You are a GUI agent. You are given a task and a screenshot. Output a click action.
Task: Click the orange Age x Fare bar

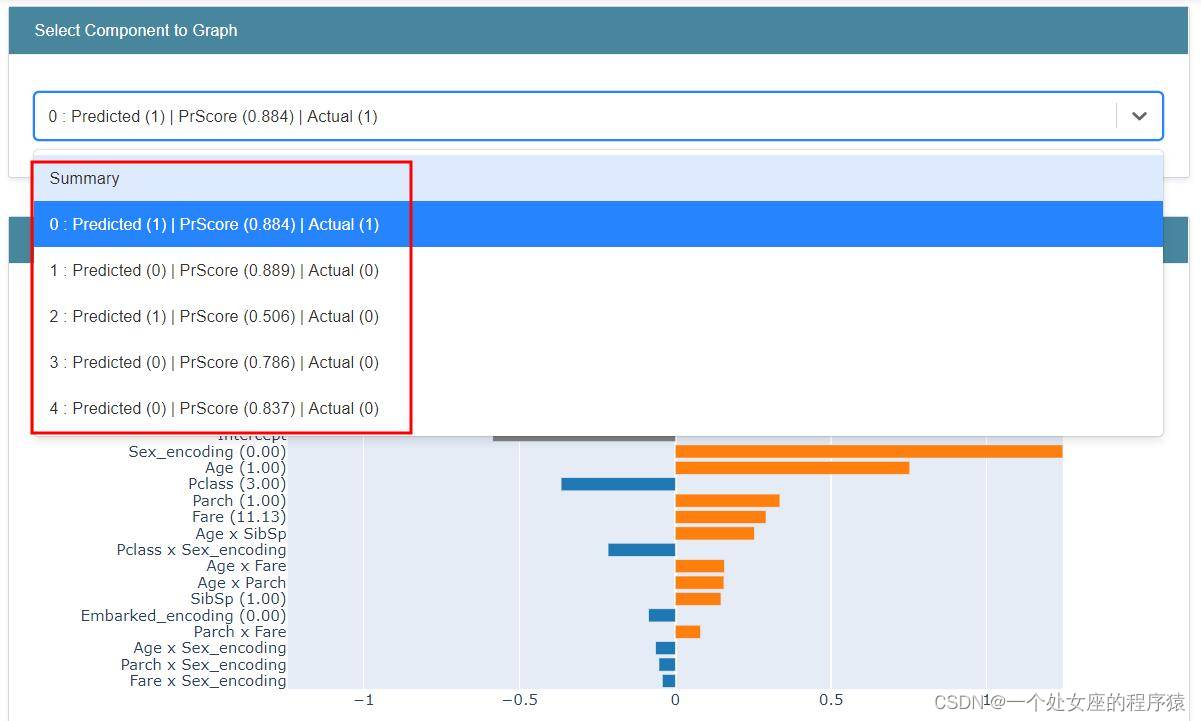(699, 566)
